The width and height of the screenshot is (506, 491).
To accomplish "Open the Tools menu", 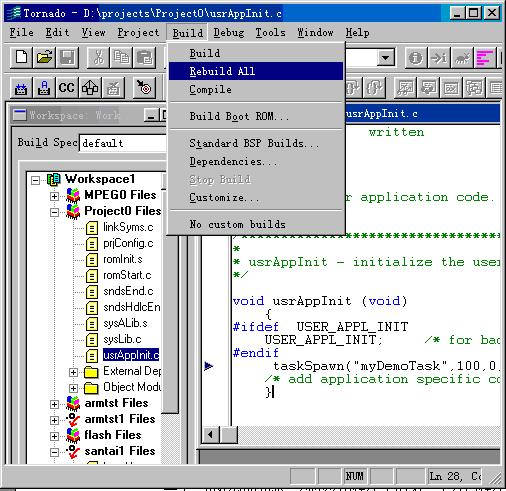I will click(x=270, y=32).
